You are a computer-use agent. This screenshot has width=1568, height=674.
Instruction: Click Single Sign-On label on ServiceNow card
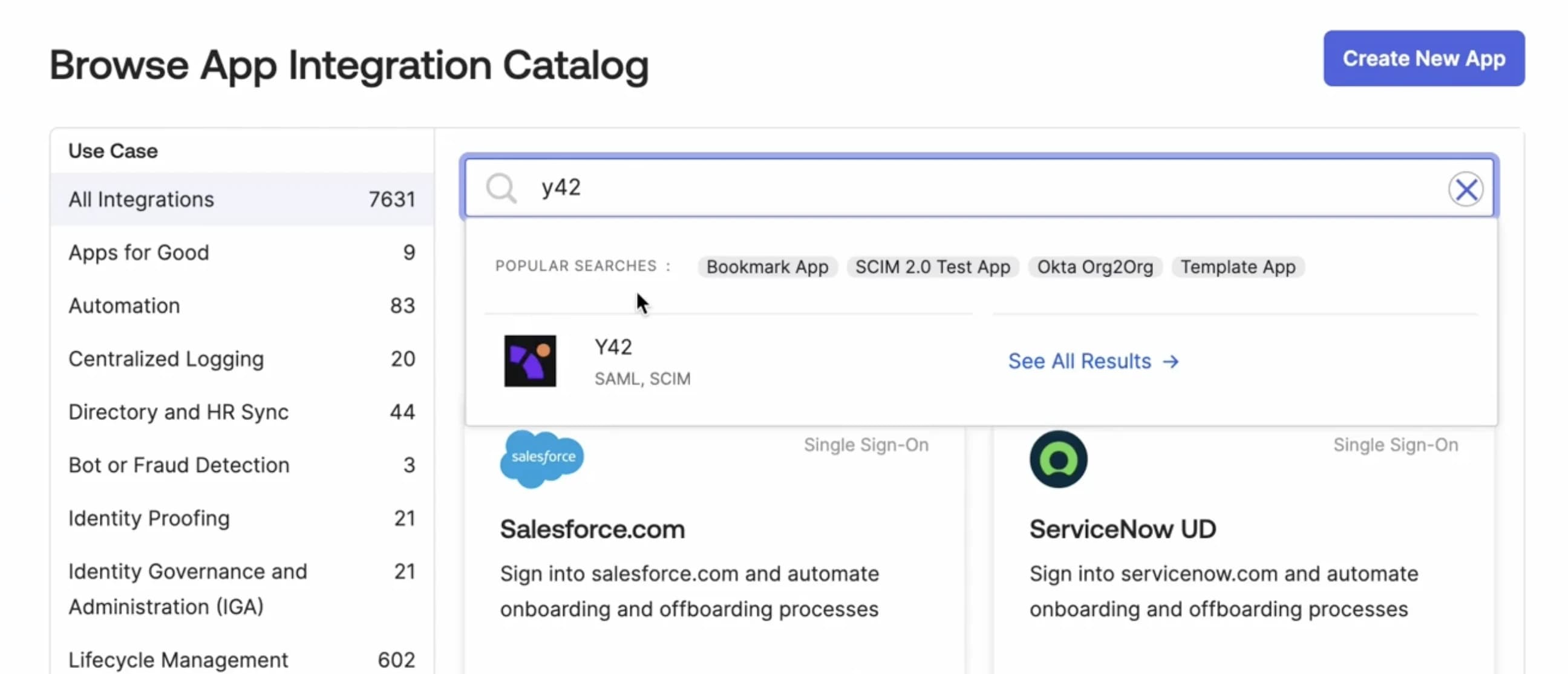[x=1395, y=445]
